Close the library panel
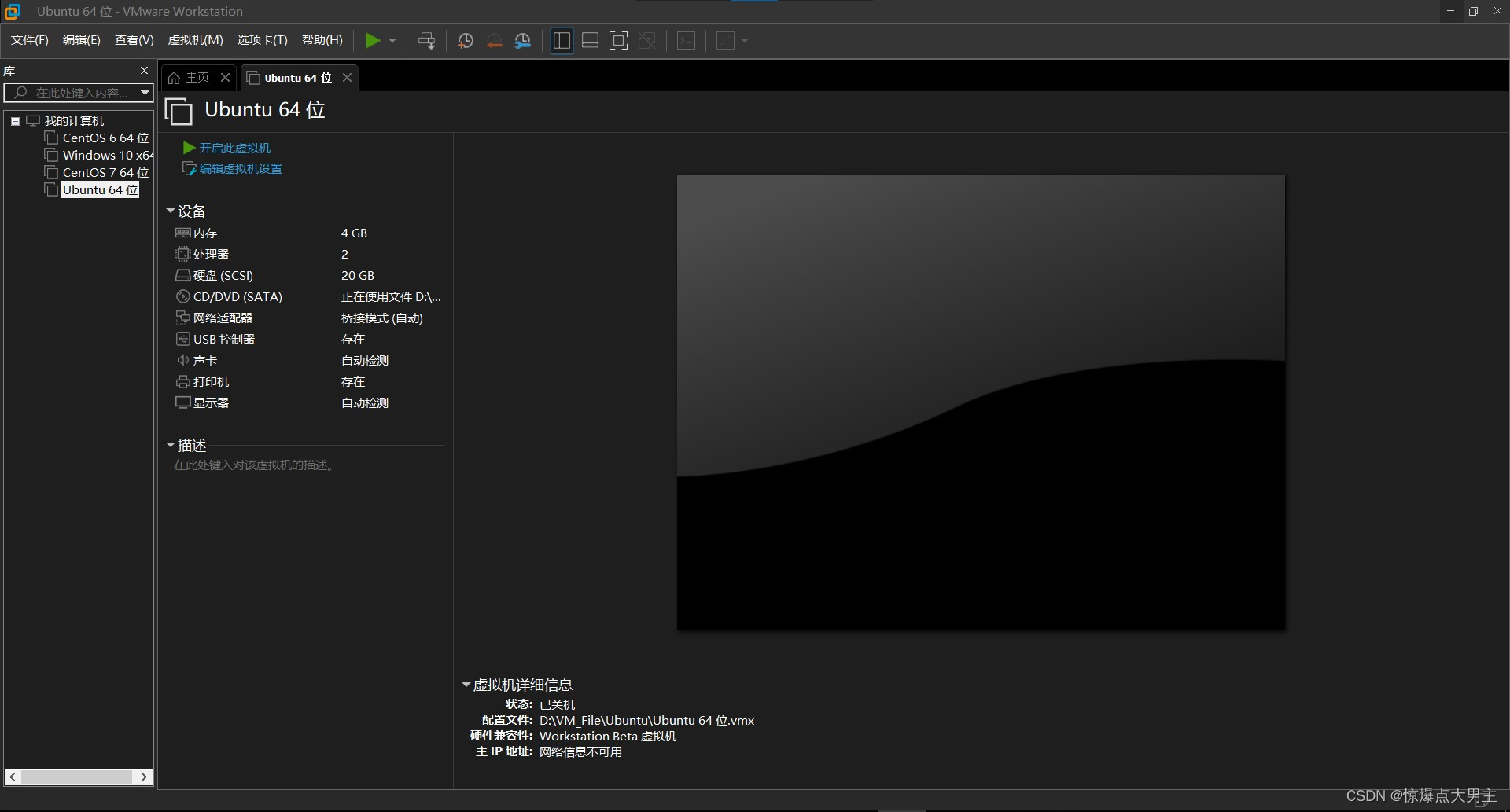Viewport: 1510px width, 812px height. (x=144, y=71)
